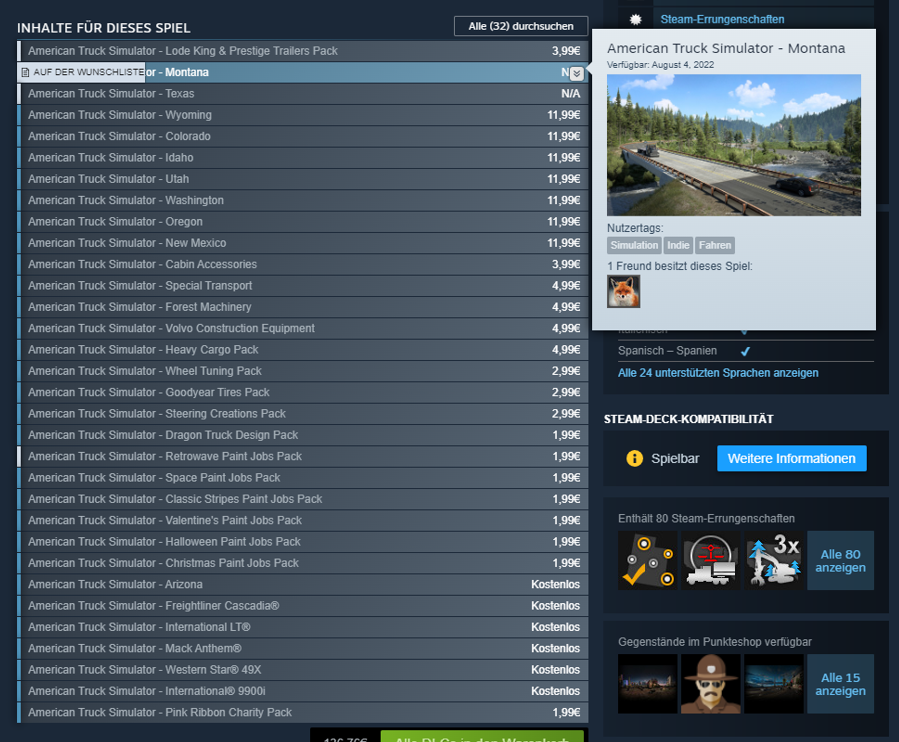
Task: View the 3x excavator achievement icon
Action: click(773, 560)
